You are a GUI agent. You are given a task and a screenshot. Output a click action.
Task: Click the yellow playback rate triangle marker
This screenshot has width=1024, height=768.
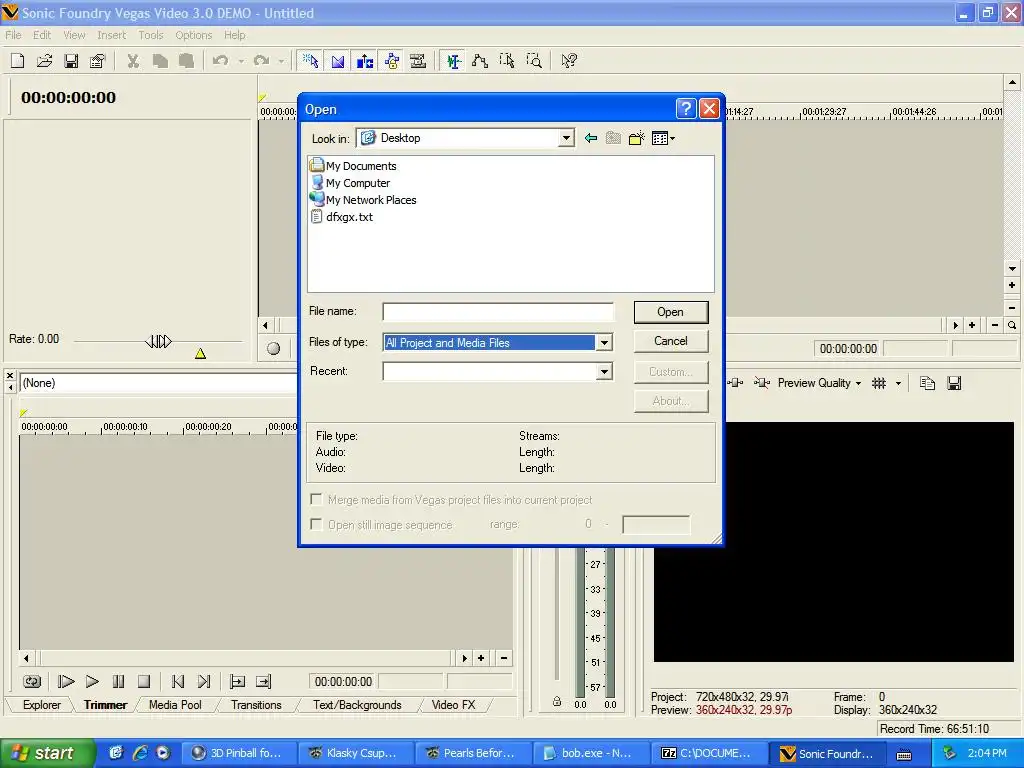click(200, 353)
